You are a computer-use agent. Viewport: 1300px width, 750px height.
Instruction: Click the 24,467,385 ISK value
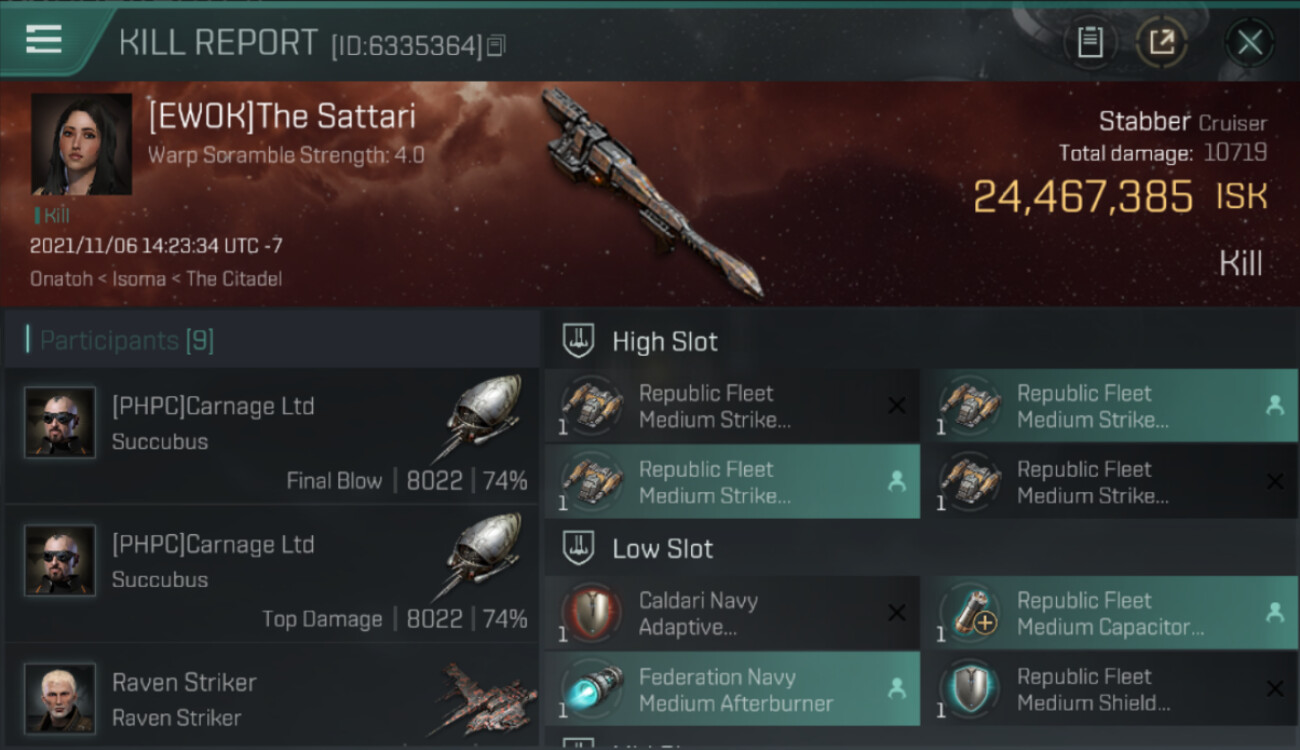1120,196
